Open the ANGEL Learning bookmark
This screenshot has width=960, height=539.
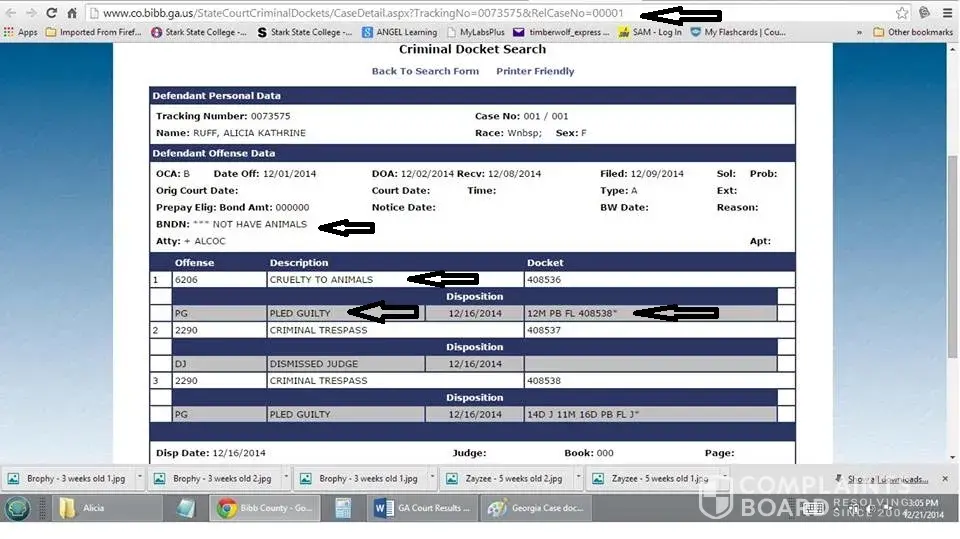(400, 32)
